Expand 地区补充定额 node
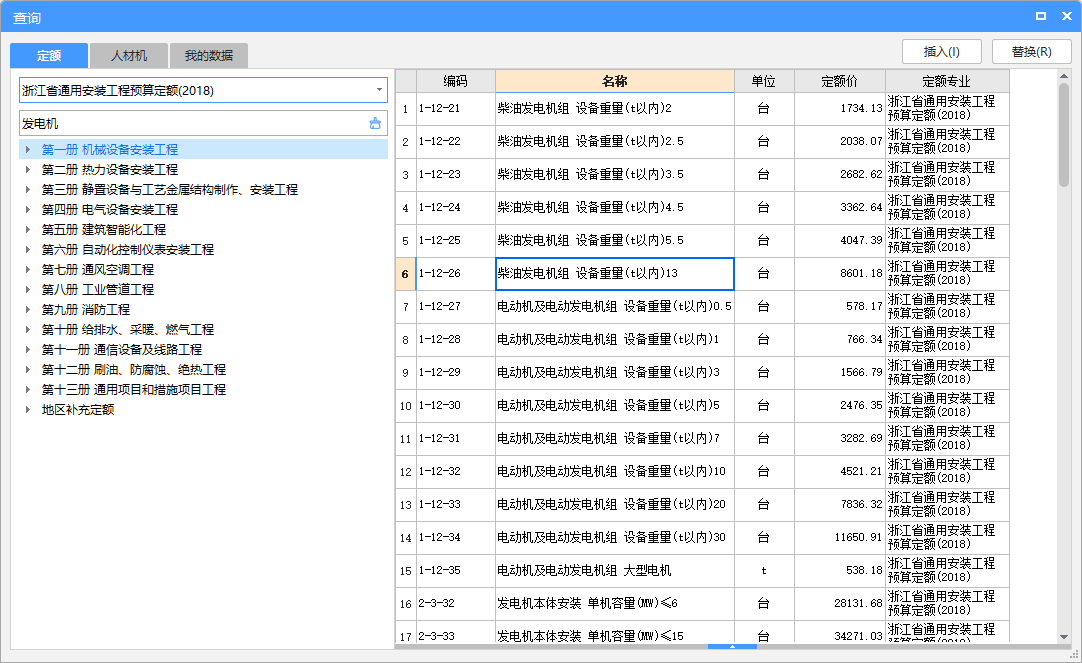 point(28,409)
